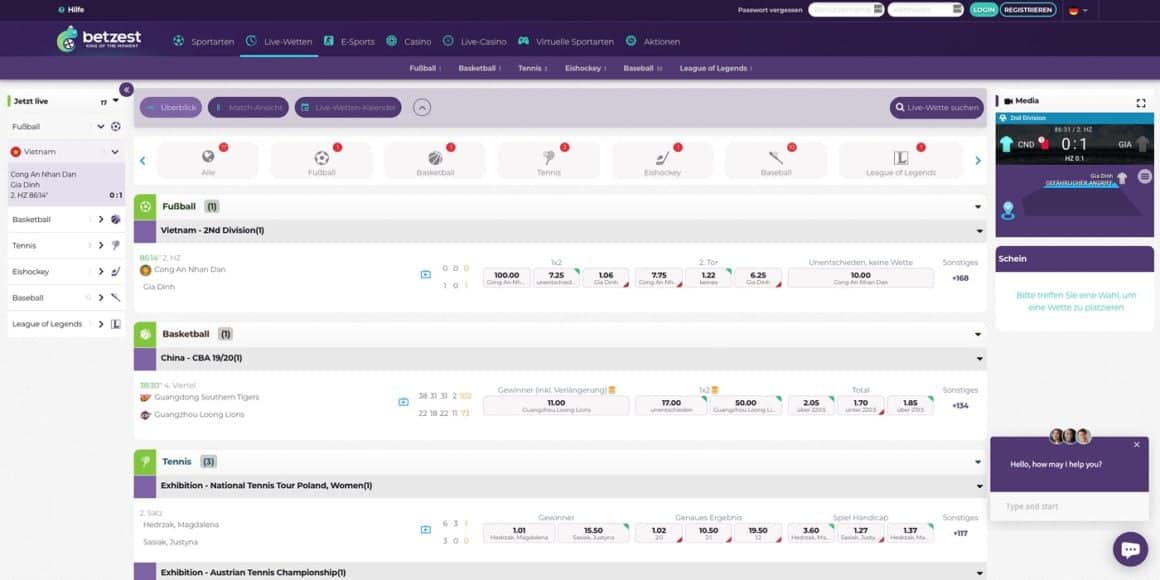Expand Eishockey in the sidebar

coord(101,272)
